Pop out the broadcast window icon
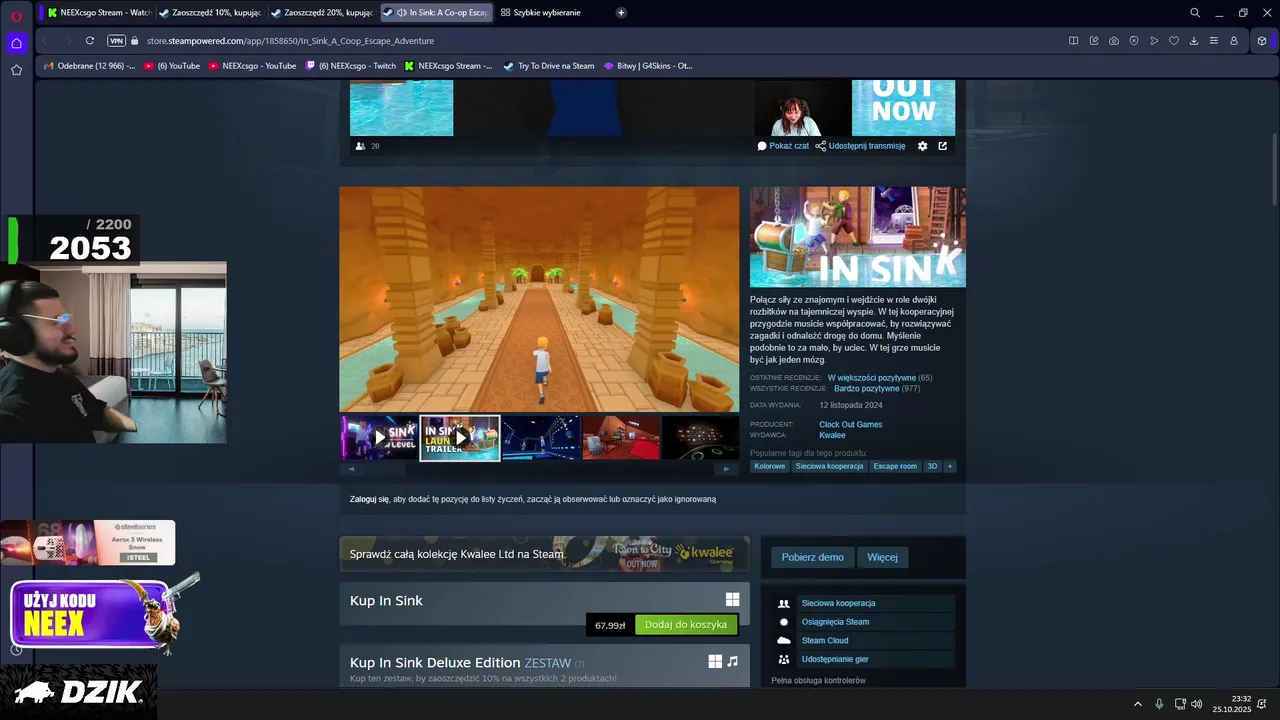The height and width of the screenshot is (720, 1280). [942, 146]
